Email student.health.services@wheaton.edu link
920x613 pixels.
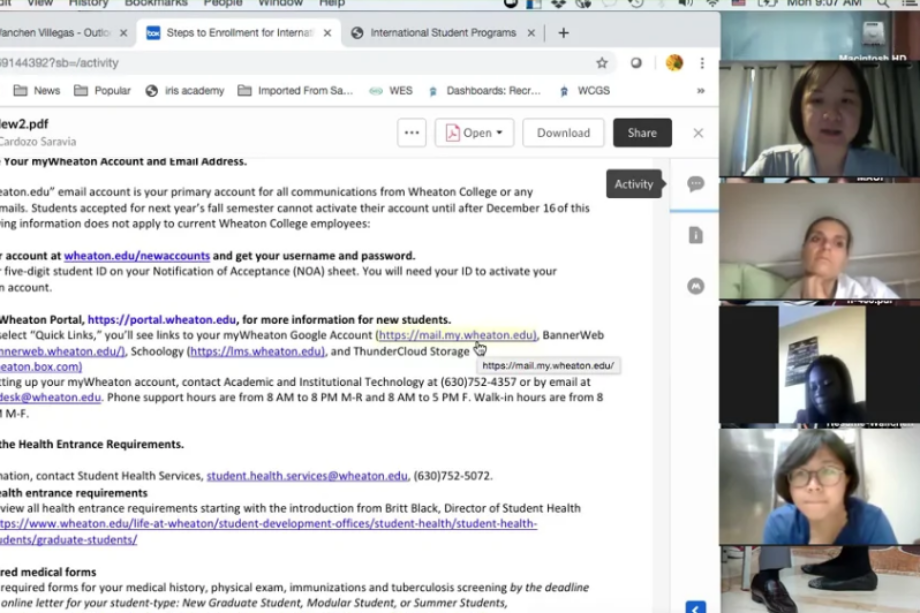click(307, 476)
